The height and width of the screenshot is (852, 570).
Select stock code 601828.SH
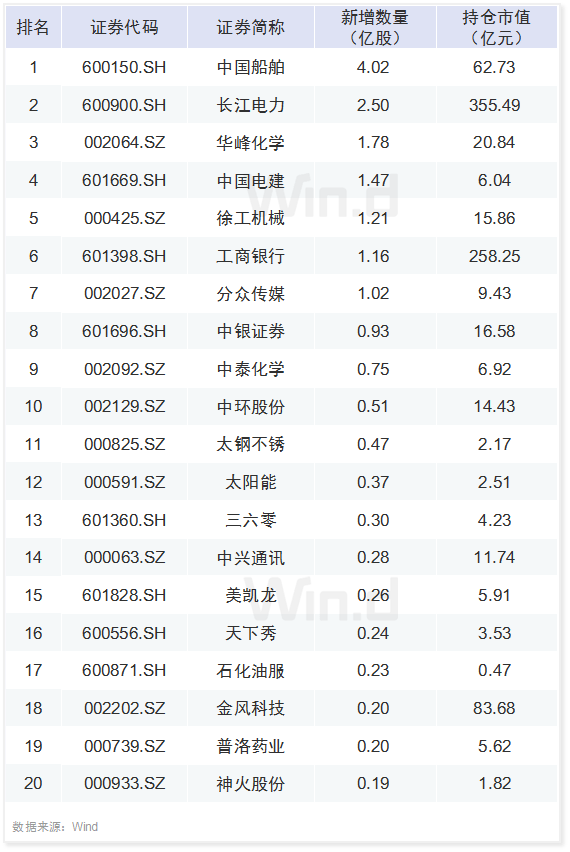coord(124,596)
